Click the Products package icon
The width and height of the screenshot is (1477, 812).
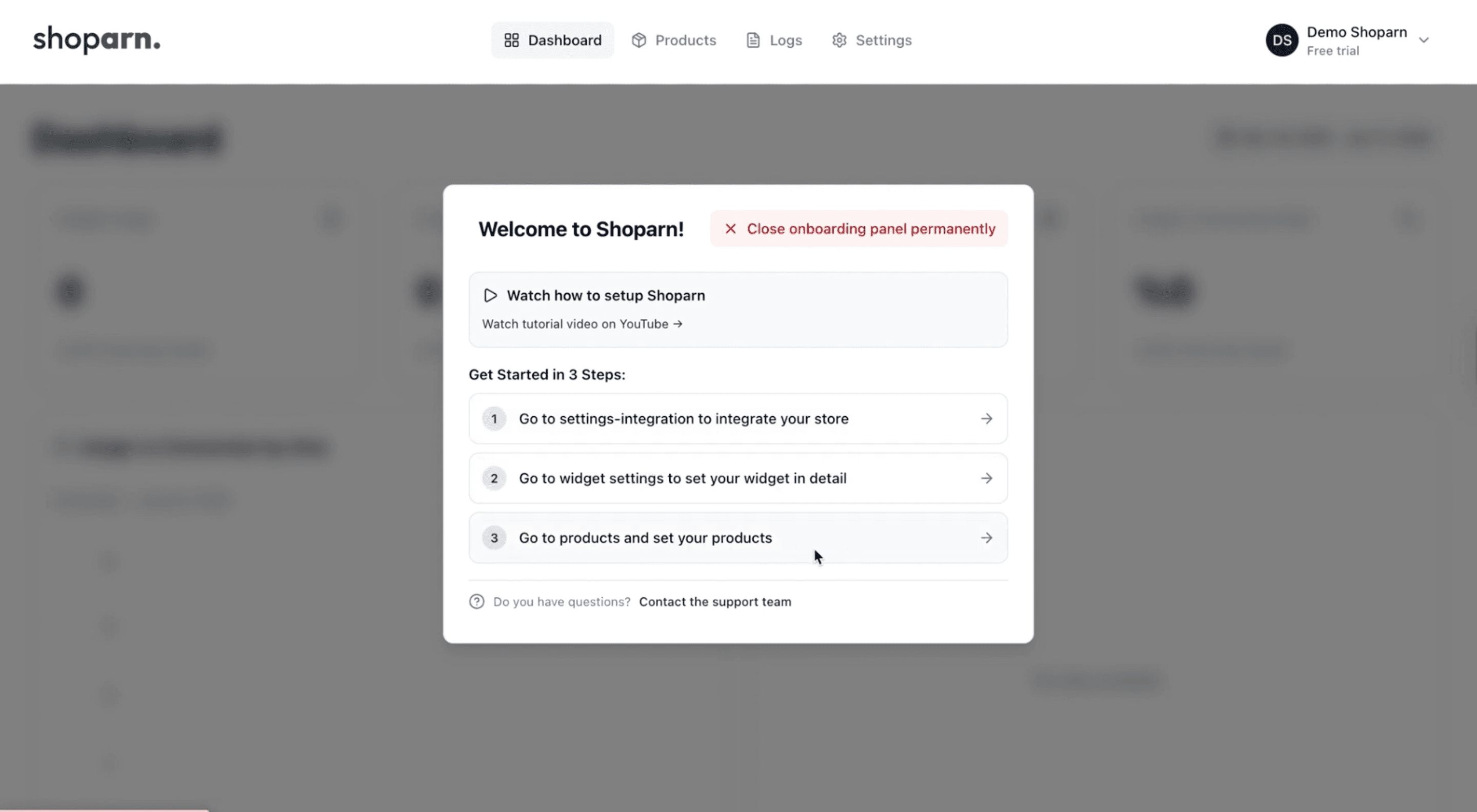[x=640, y=40]
